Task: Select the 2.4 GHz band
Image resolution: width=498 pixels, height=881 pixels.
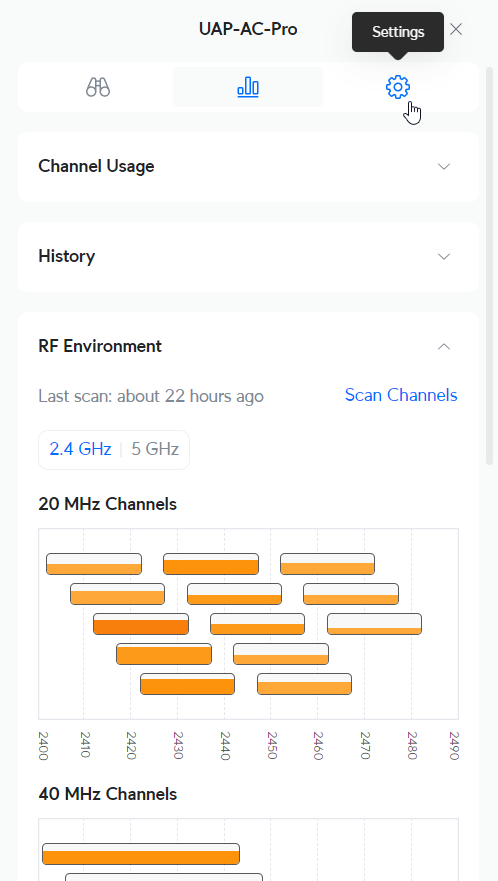Action: point(80,449)
